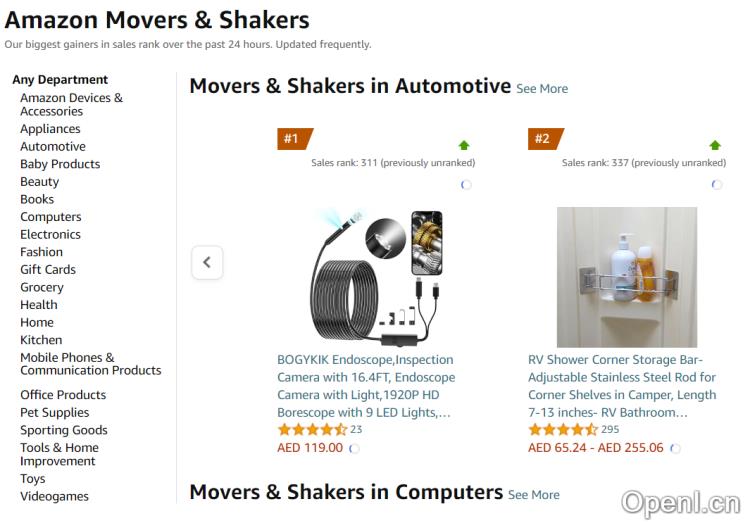The width and height of the screenshot is (750, 523).
Task: Open the shower storage bar star rating
Action: click(563, 430)
